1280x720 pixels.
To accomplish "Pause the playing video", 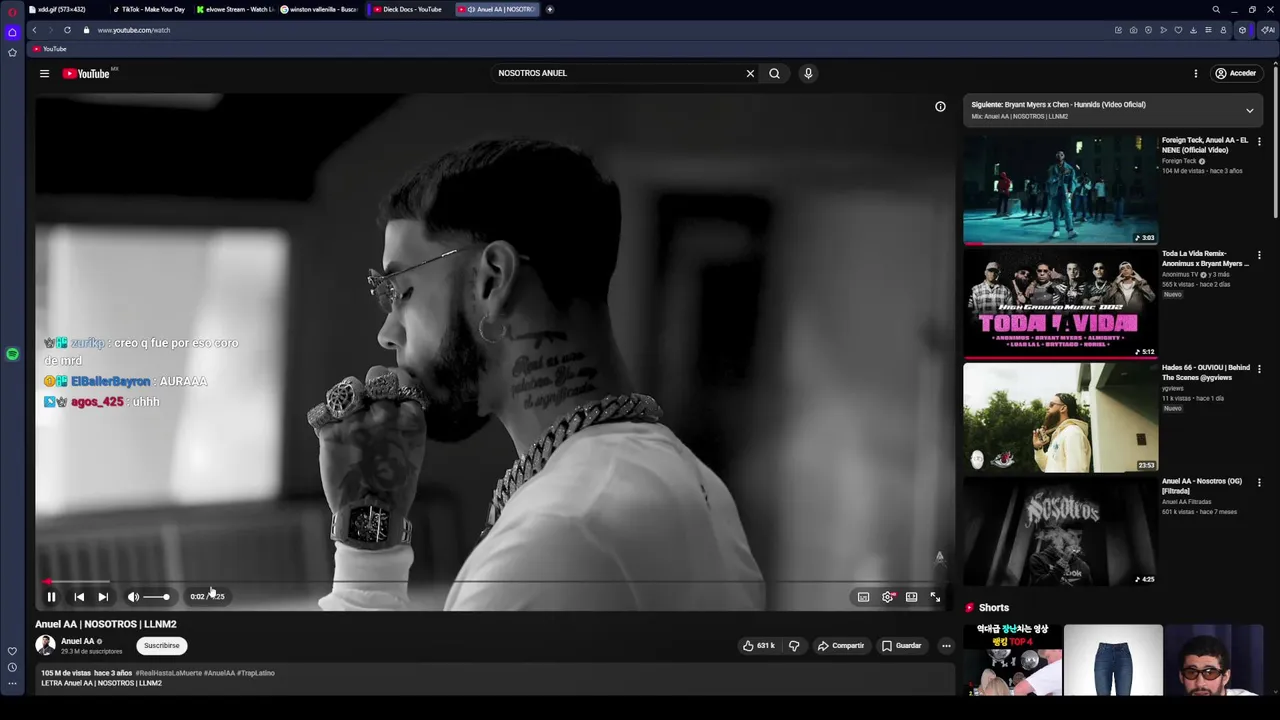I will (51, 597).
